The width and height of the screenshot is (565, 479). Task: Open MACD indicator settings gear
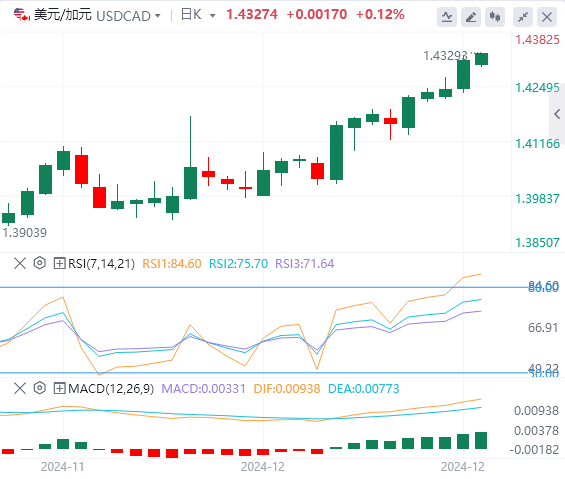tap(40, 388)
